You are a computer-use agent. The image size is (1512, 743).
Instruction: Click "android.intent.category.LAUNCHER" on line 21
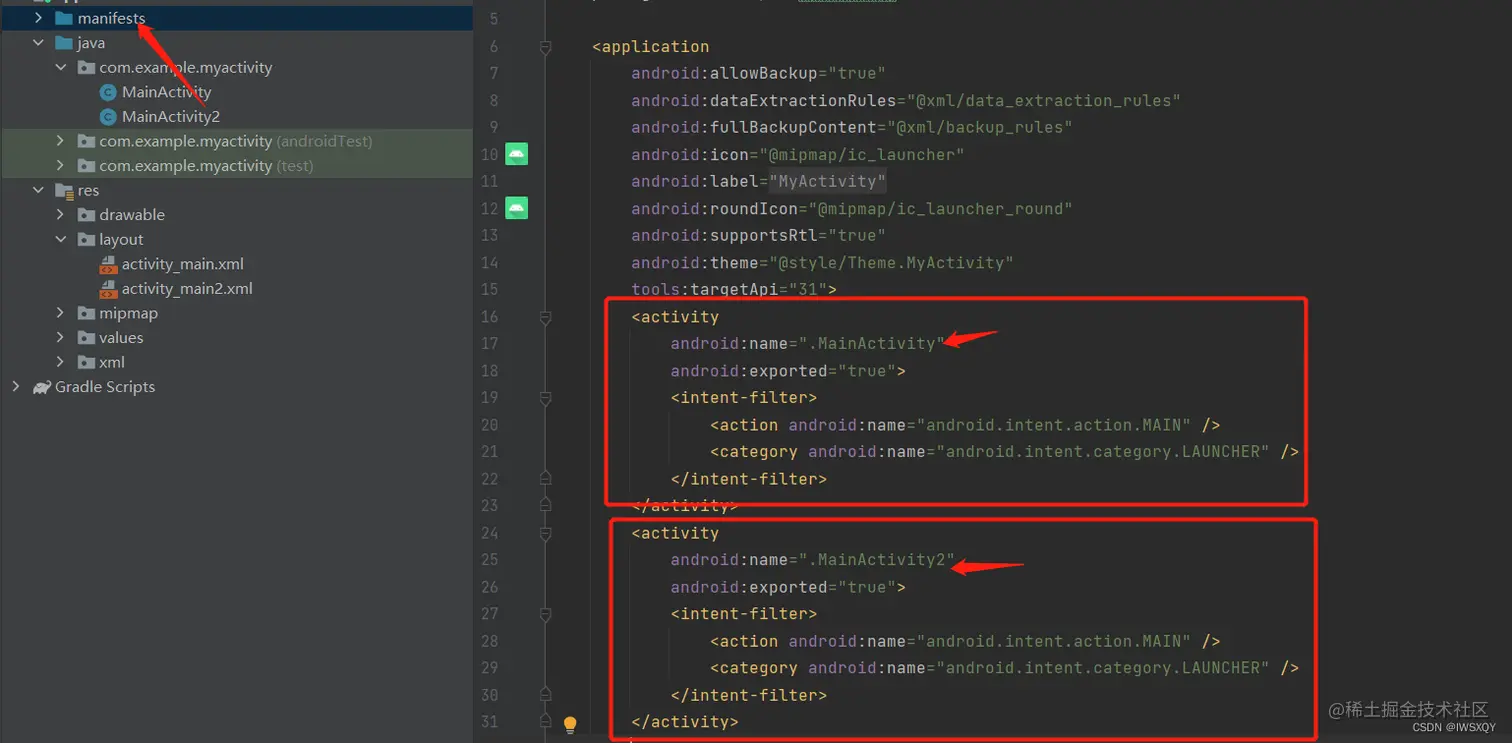pyautogui.click(x=1102, y=452)
